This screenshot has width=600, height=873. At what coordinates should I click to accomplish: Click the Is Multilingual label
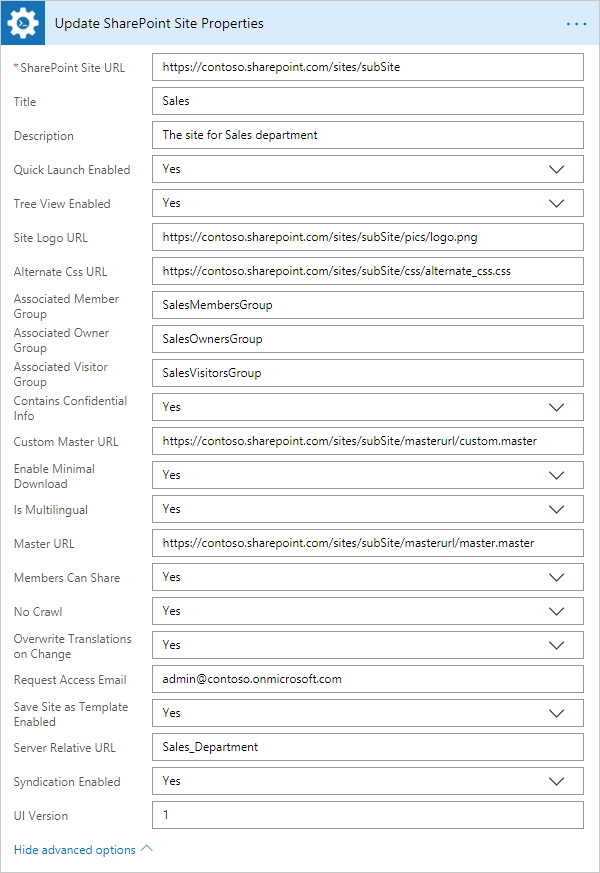point(51,510)
